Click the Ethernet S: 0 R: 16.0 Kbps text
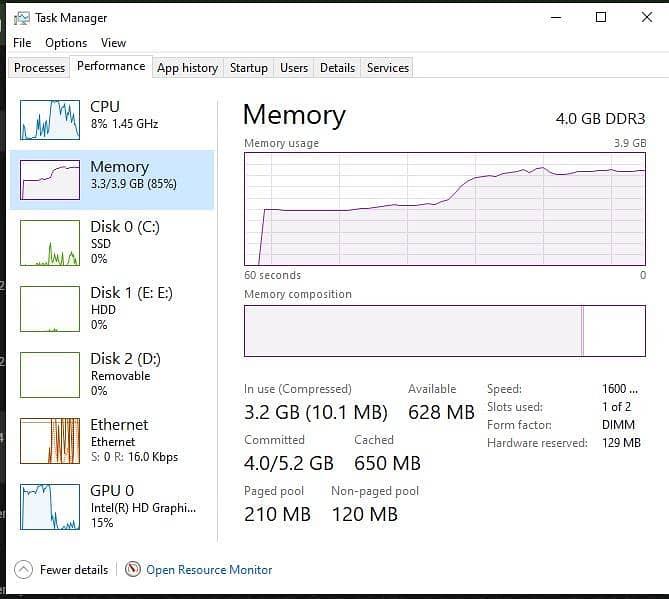 [x=134, y=457]
